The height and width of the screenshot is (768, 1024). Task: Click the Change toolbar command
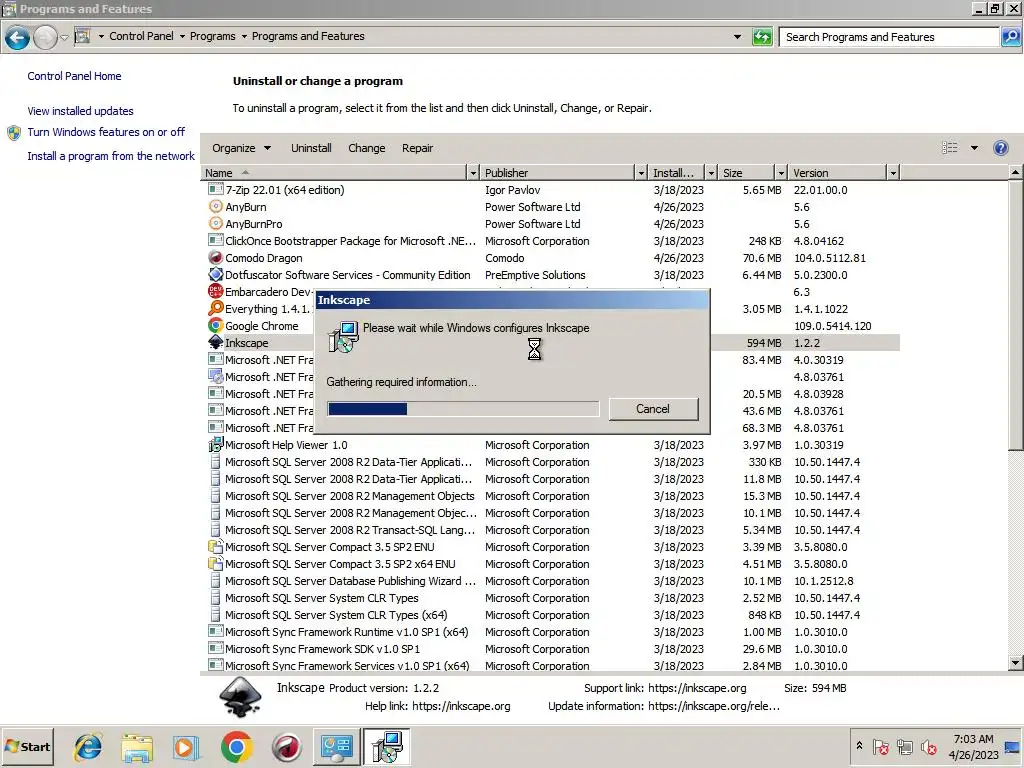(366, 148)
